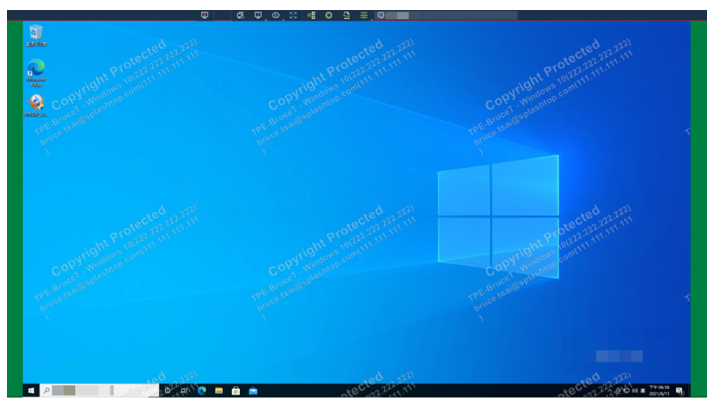Open File Explorer from the taskbar
The image size is (712, 407).
coord(219,391)
